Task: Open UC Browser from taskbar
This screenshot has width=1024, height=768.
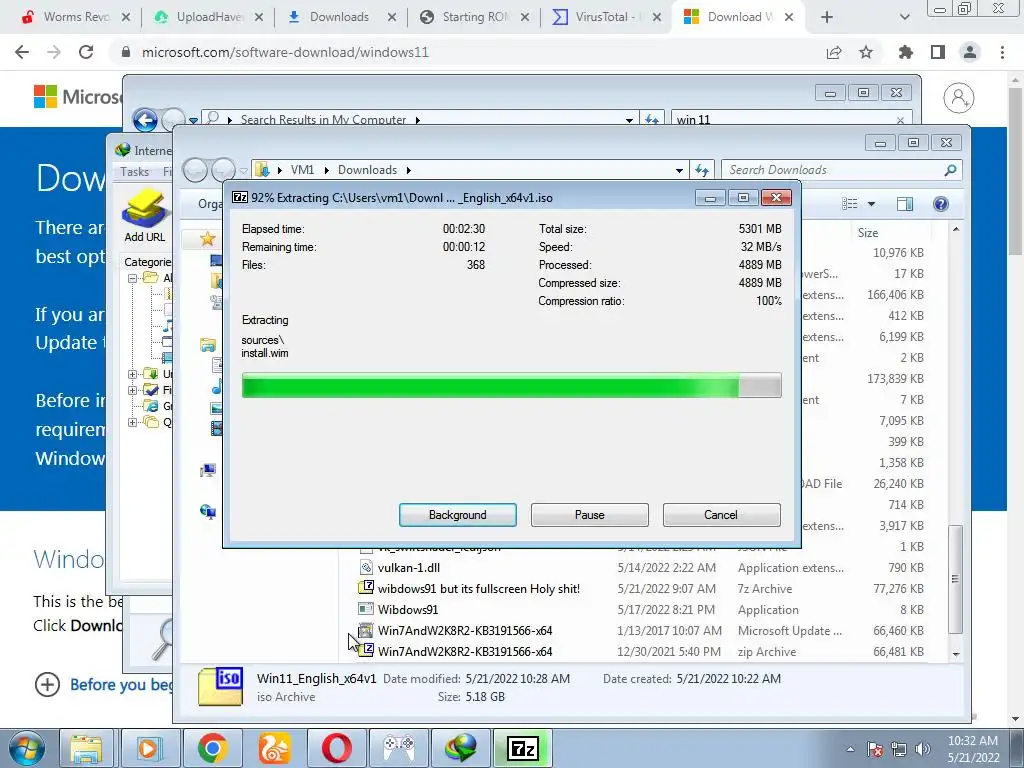Action: 274,748
